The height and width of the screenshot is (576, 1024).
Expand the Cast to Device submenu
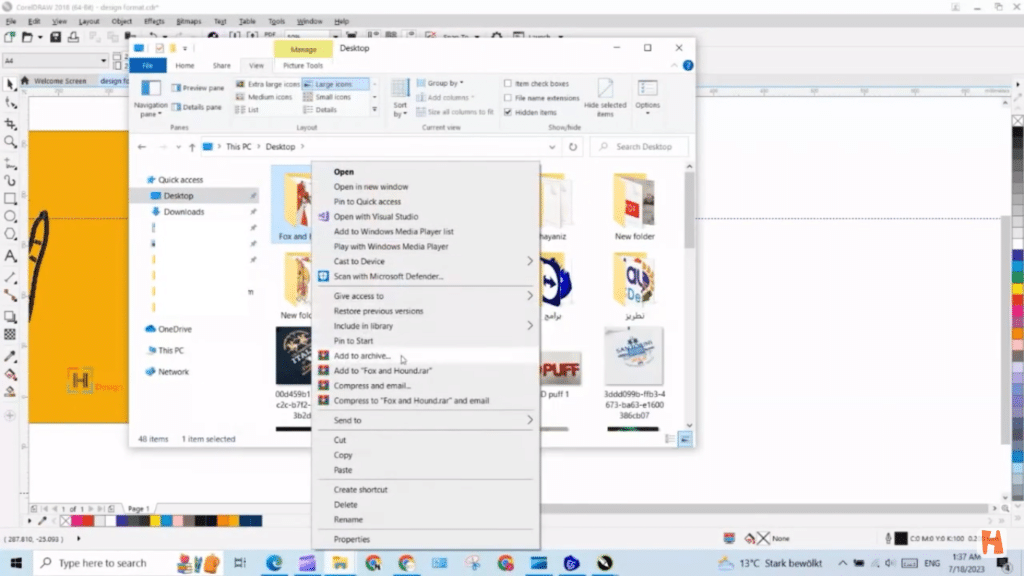click(x=426, y=261)
